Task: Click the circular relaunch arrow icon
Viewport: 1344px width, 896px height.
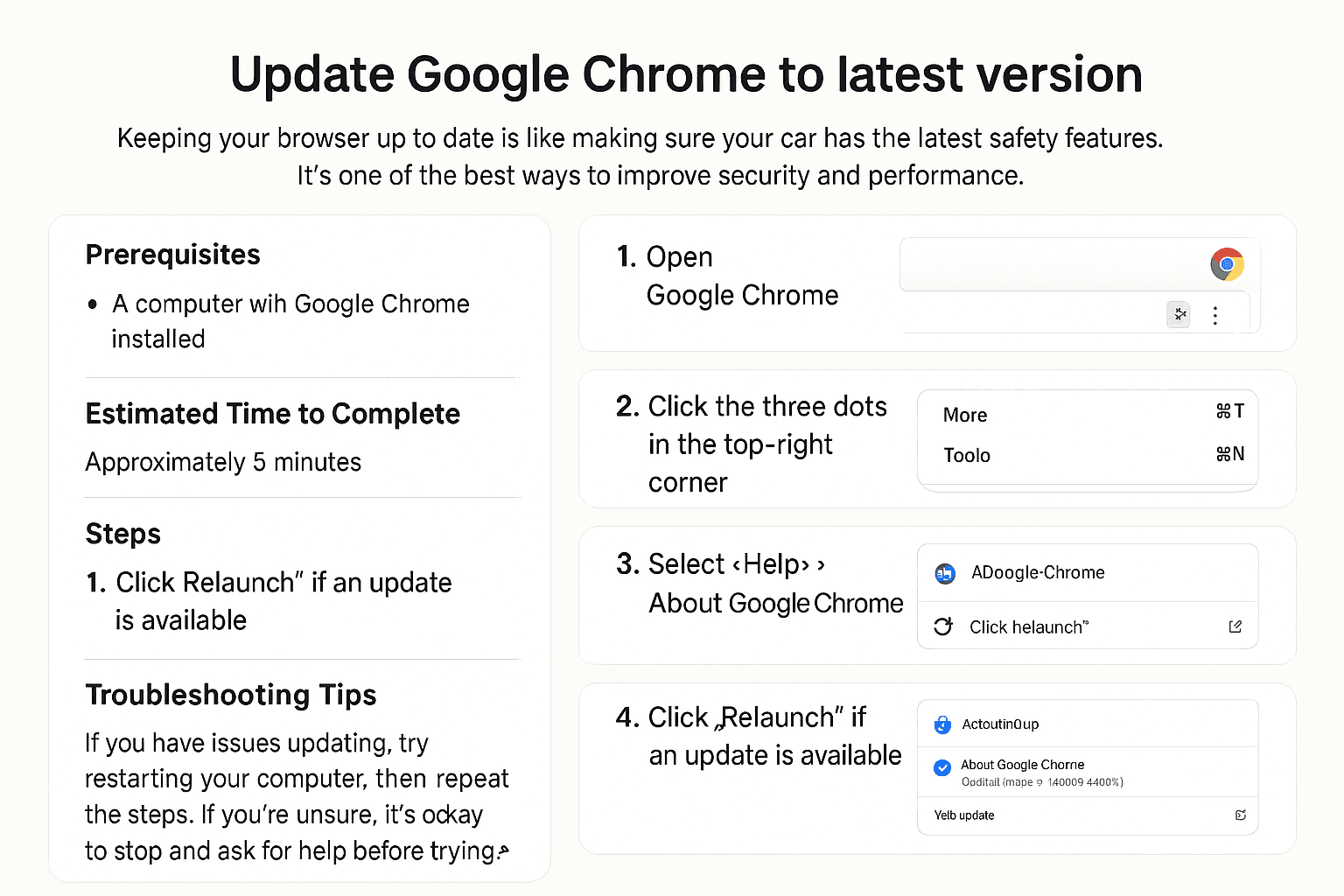Action: tap(943, 626)
